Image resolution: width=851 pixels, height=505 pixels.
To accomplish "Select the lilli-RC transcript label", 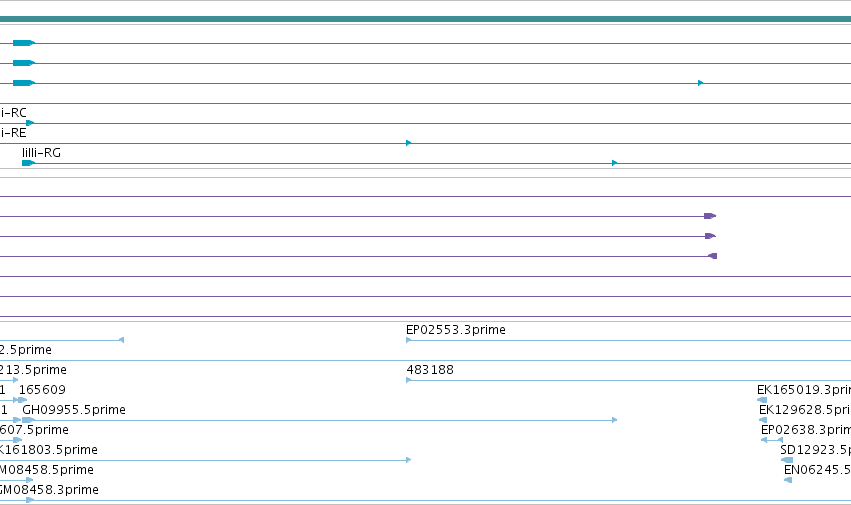I will point(13,113).
